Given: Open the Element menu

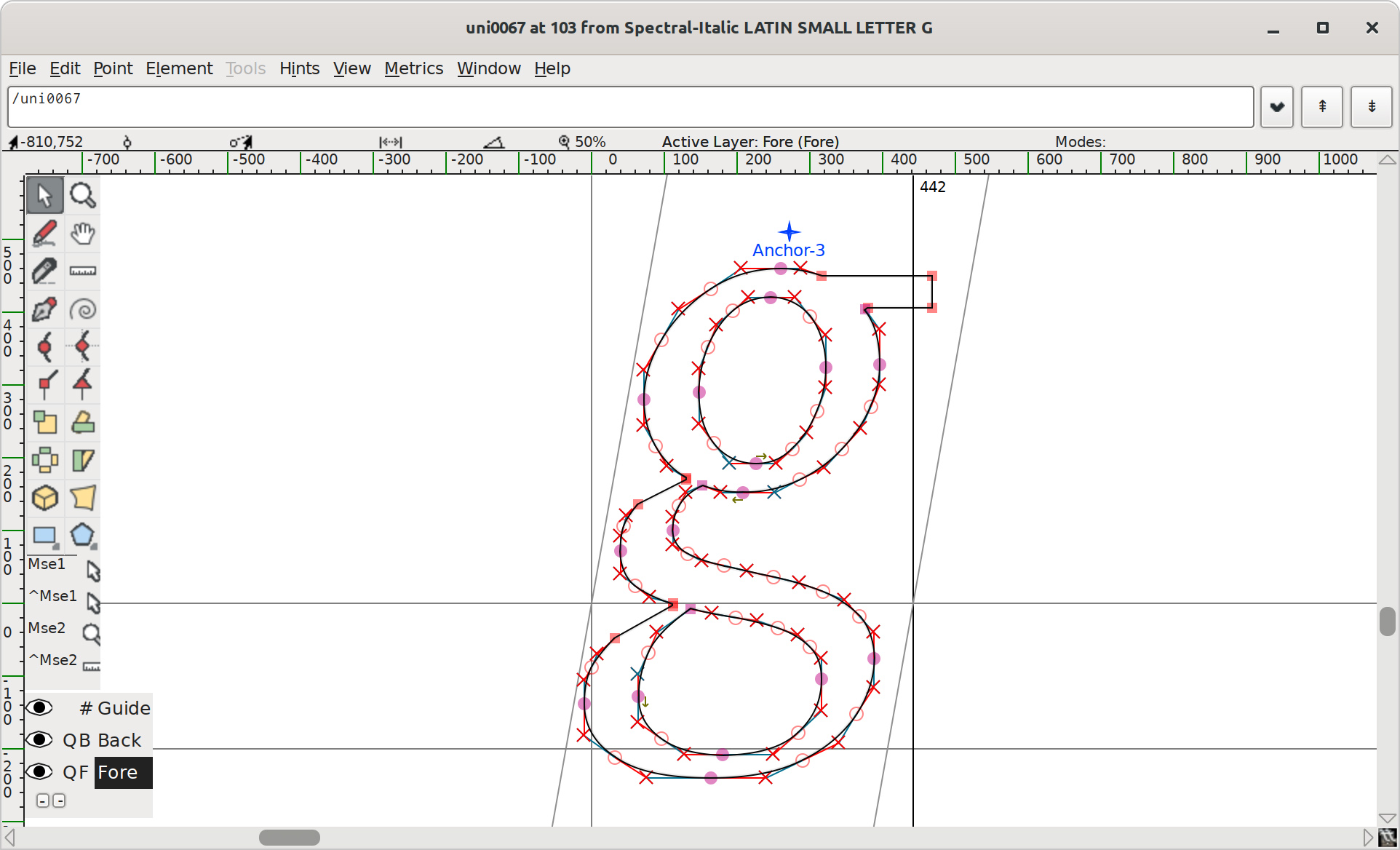Looking at the screenshot, I should tap(179, 68).
